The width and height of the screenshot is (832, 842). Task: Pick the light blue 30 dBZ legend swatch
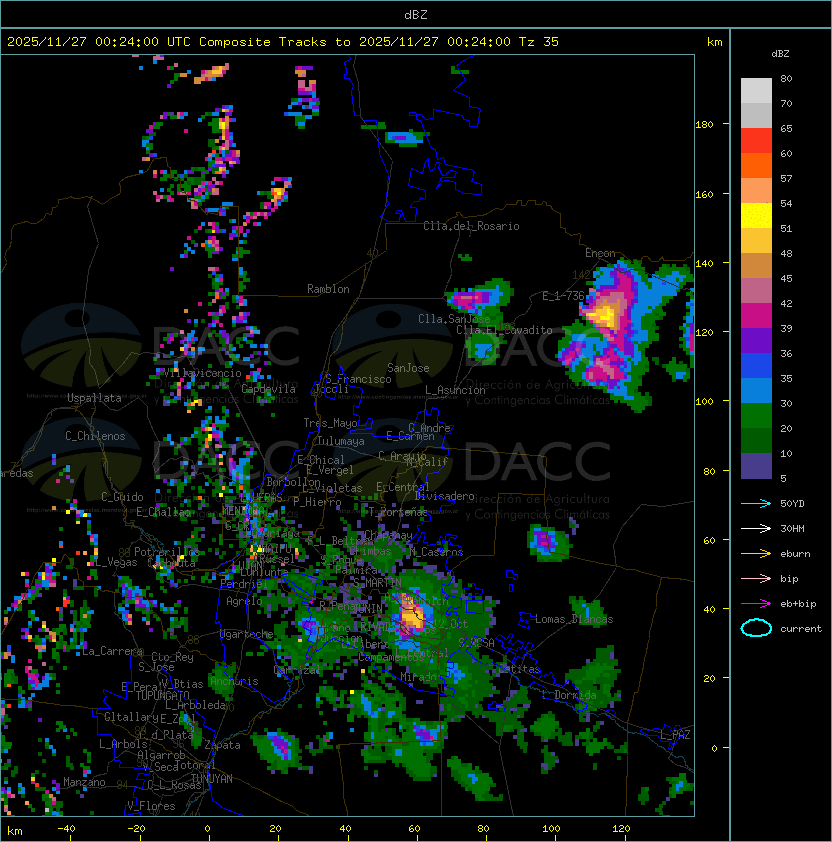pos(756,391)
